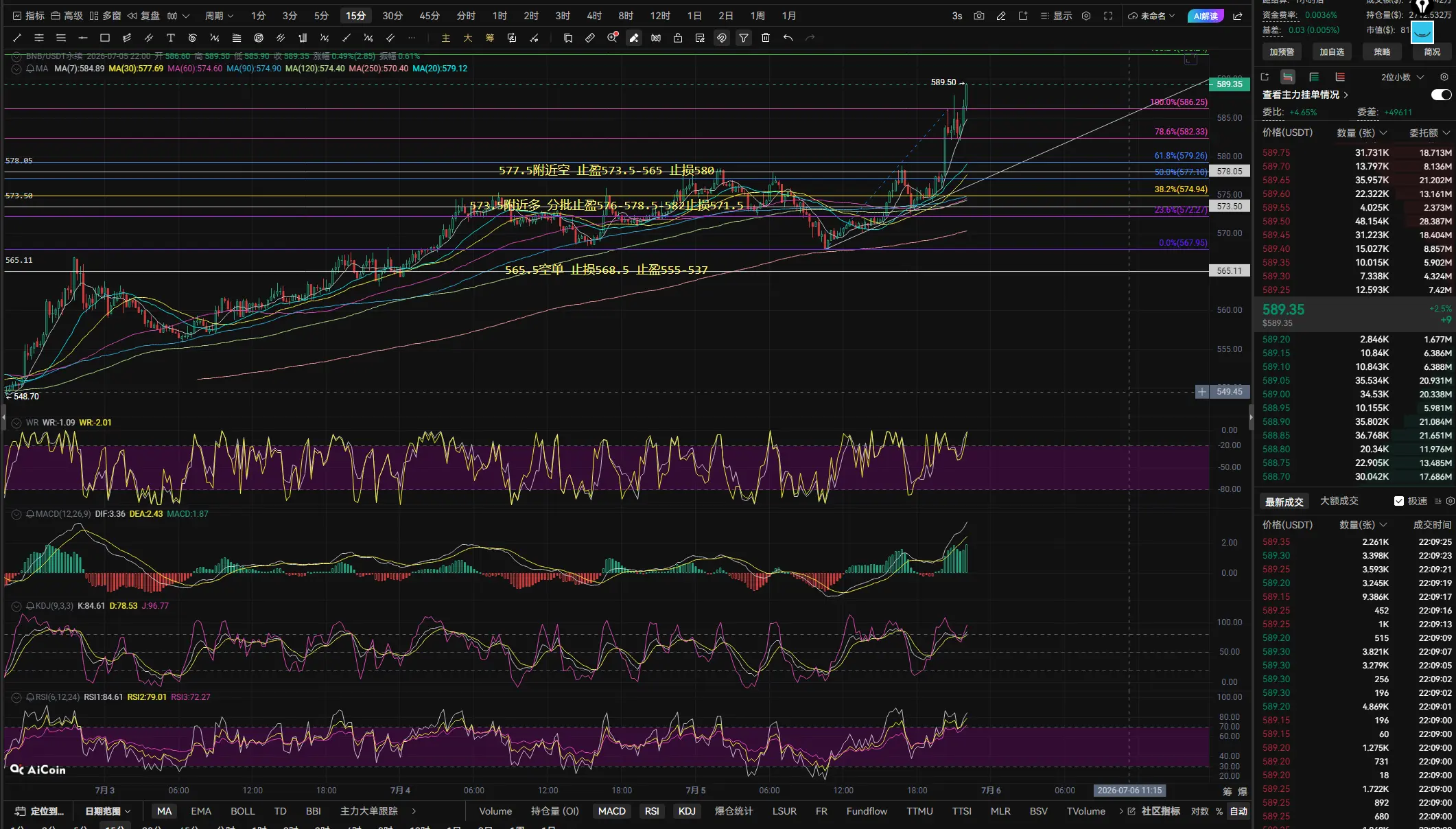Select the rectangle drawing tool
Viewport: 1456px width, 829px height.
(x=105, y=38)
